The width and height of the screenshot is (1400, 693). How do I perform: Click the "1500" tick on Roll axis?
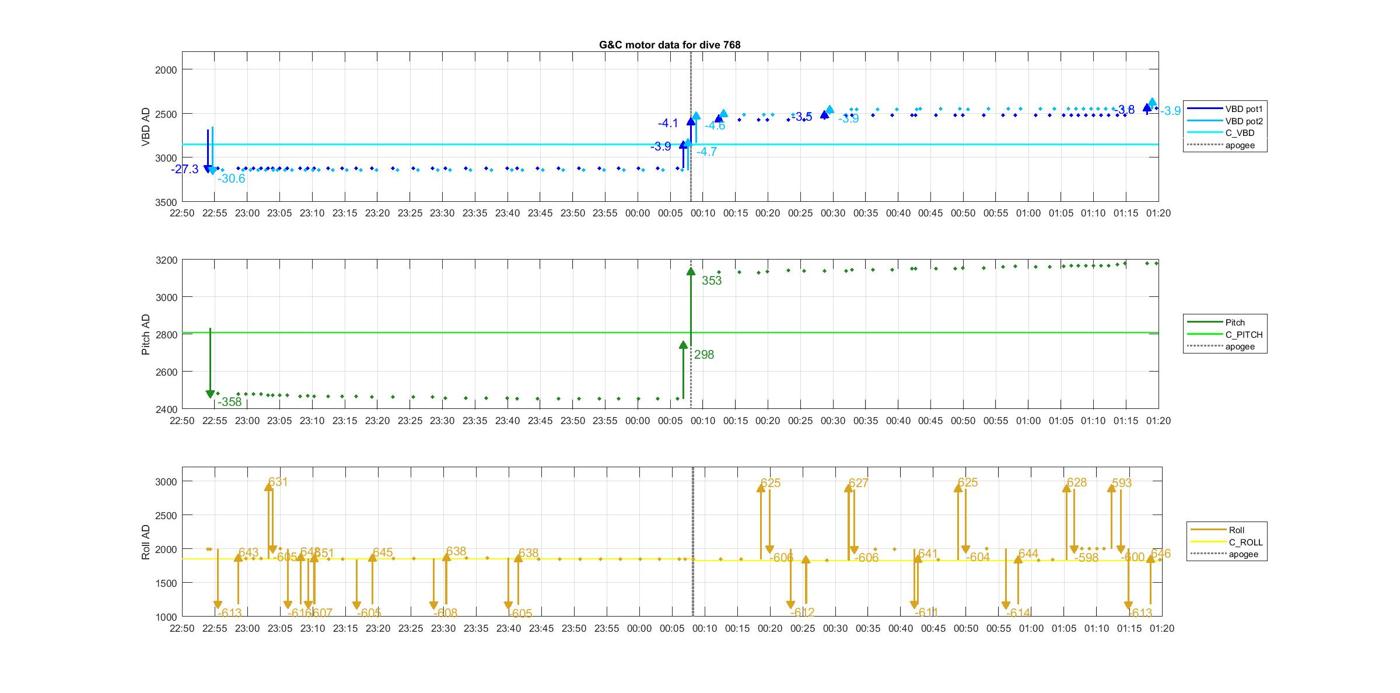(166, 583)
